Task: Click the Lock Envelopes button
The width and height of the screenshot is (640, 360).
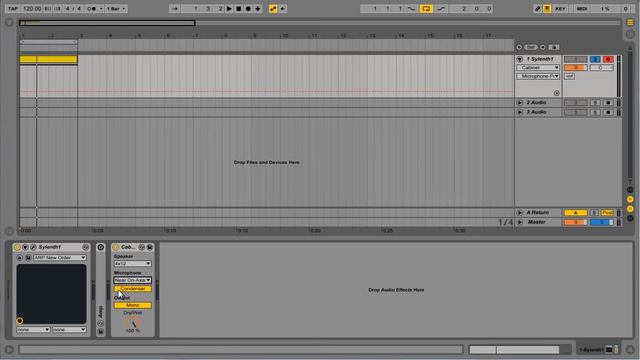Action: (x=553, y=47)
